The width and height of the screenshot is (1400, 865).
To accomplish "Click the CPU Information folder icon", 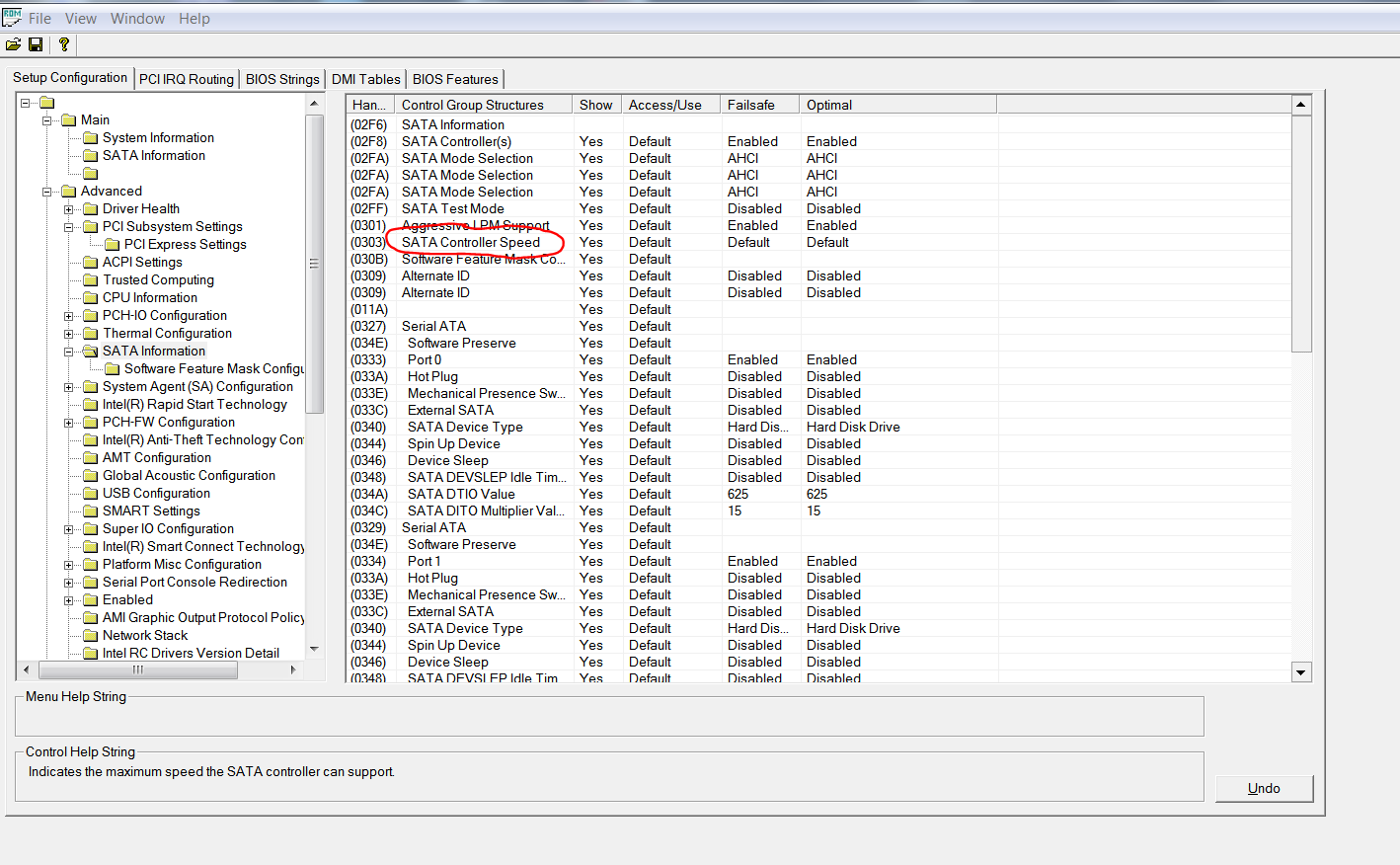I will click(91, 298).
